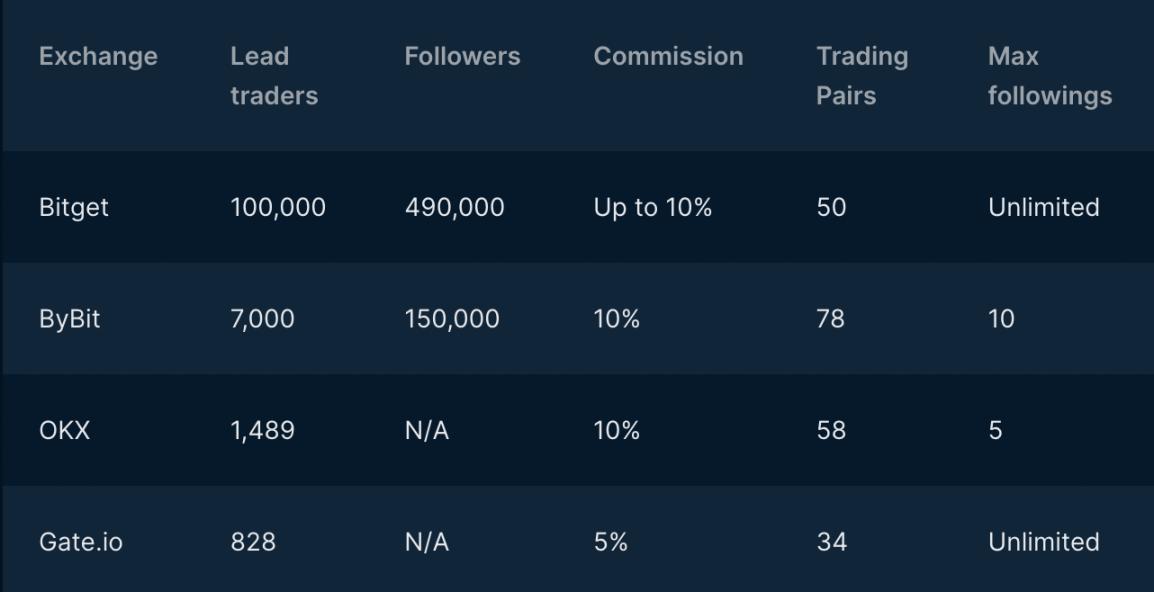Viewport: 1154px width, 592px height.
Task: Click Gate.io's 5% commission value
Action: 610,542
